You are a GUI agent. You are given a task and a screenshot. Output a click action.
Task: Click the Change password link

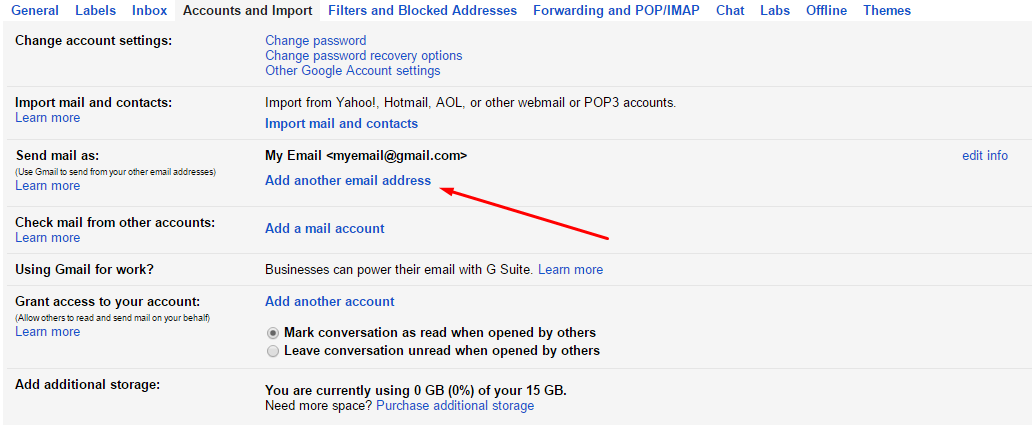pyautogui.click(x=315, y=41)
